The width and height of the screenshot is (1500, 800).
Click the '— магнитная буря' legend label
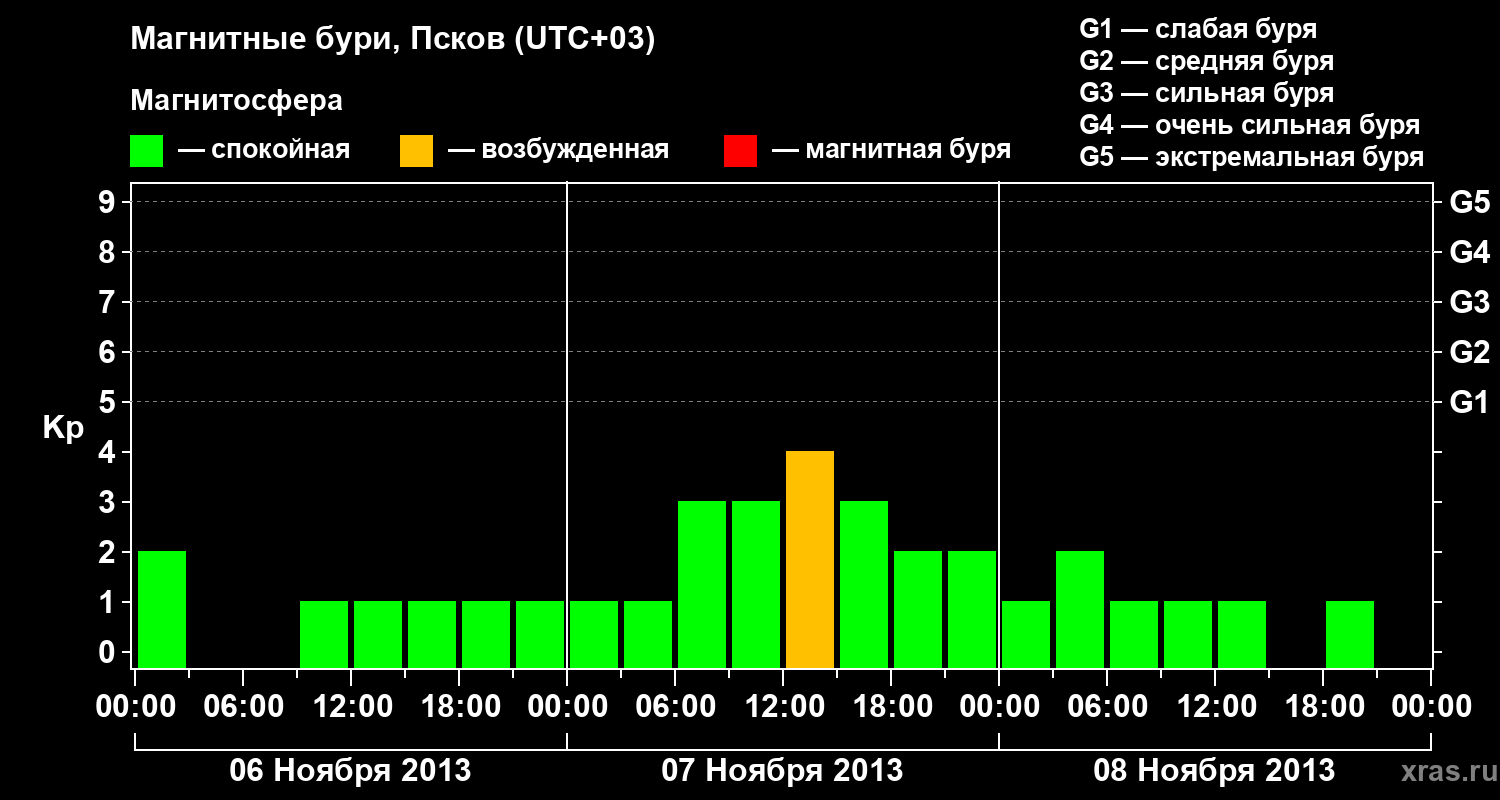[892, 150]
